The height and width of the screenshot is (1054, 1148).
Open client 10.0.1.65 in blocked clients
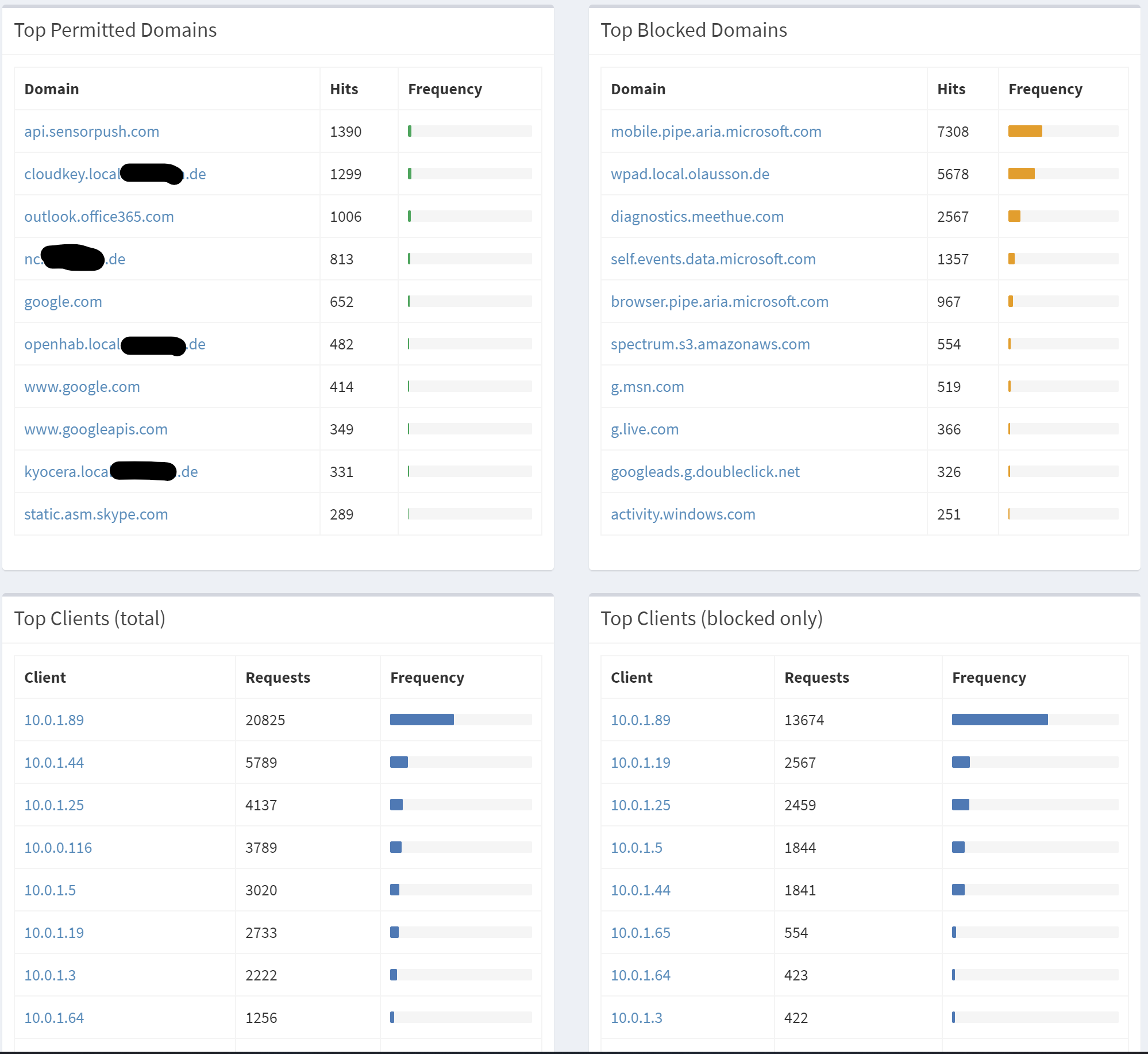coord(640,933)
